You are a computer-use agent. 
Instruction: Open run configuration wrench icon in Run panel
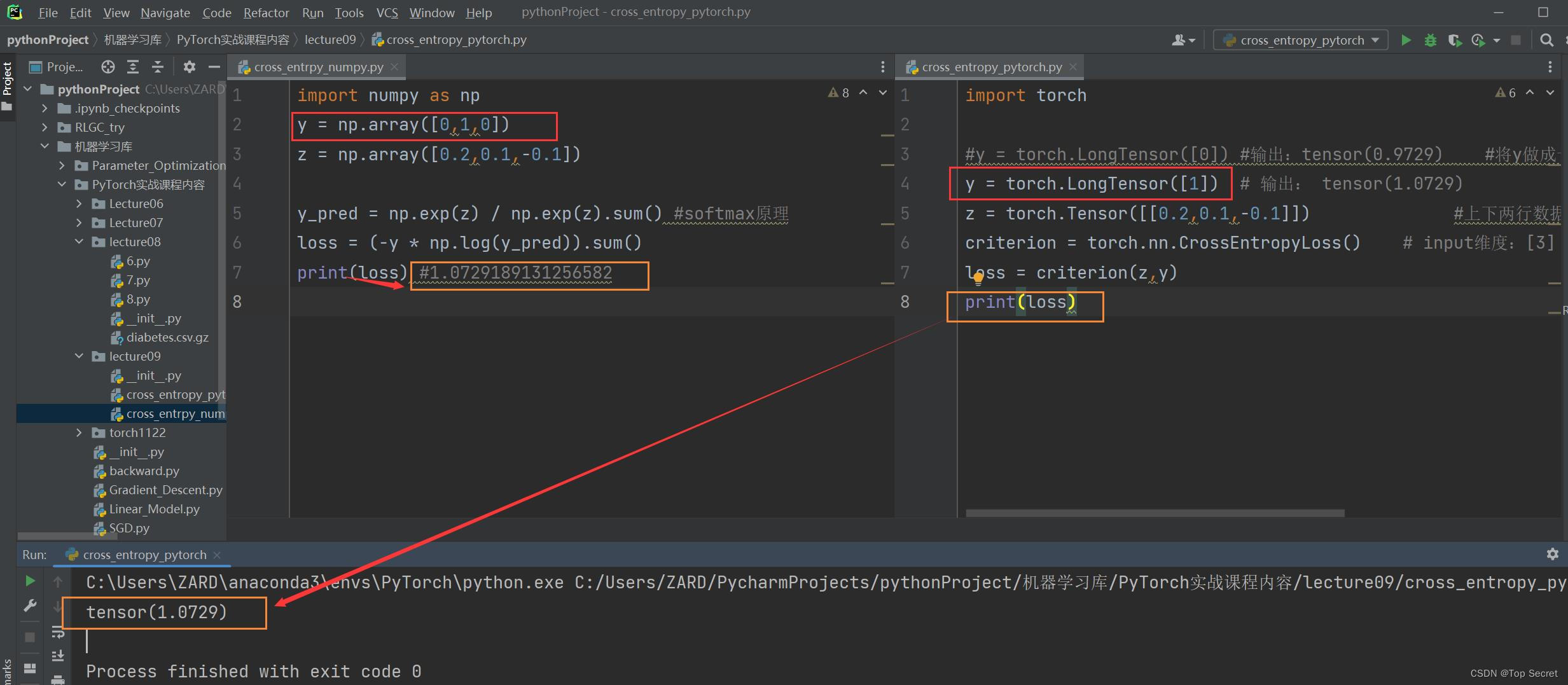(29, 605)
